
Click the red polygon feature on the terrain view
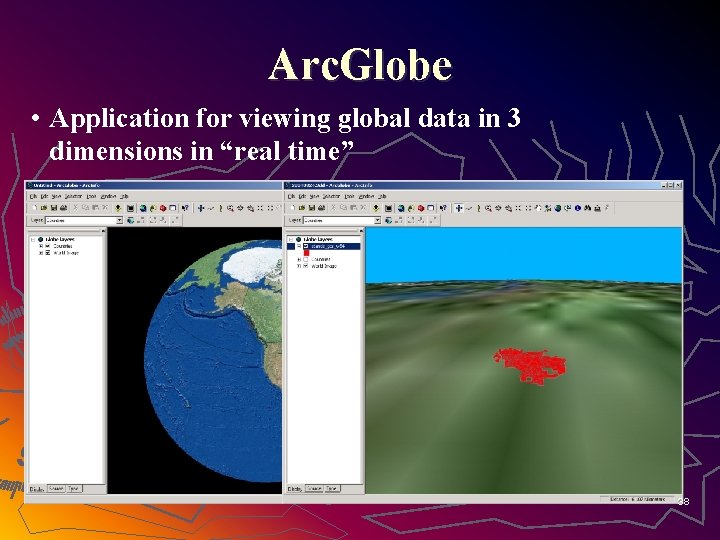click(x=530, y=366)
